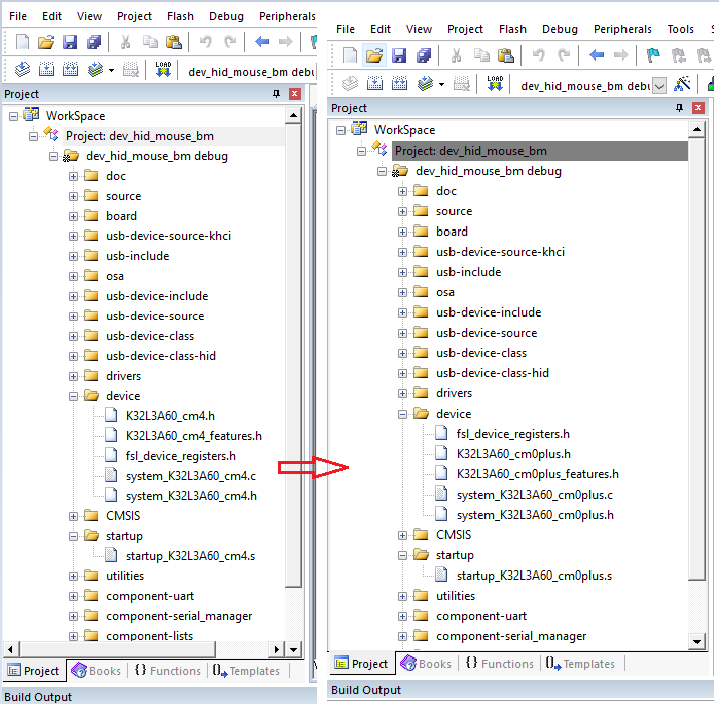Click Insert Bookmark flag icon in right window
The image size is (719, 704).
pyautogui.click(x=653, y=55)
